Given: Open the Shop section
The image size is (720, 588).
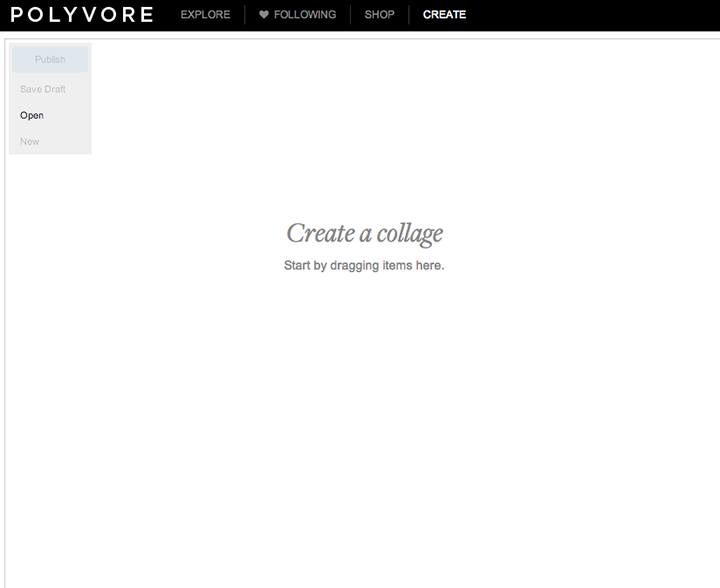Looking at the screenshot, I should coord(379,15).
